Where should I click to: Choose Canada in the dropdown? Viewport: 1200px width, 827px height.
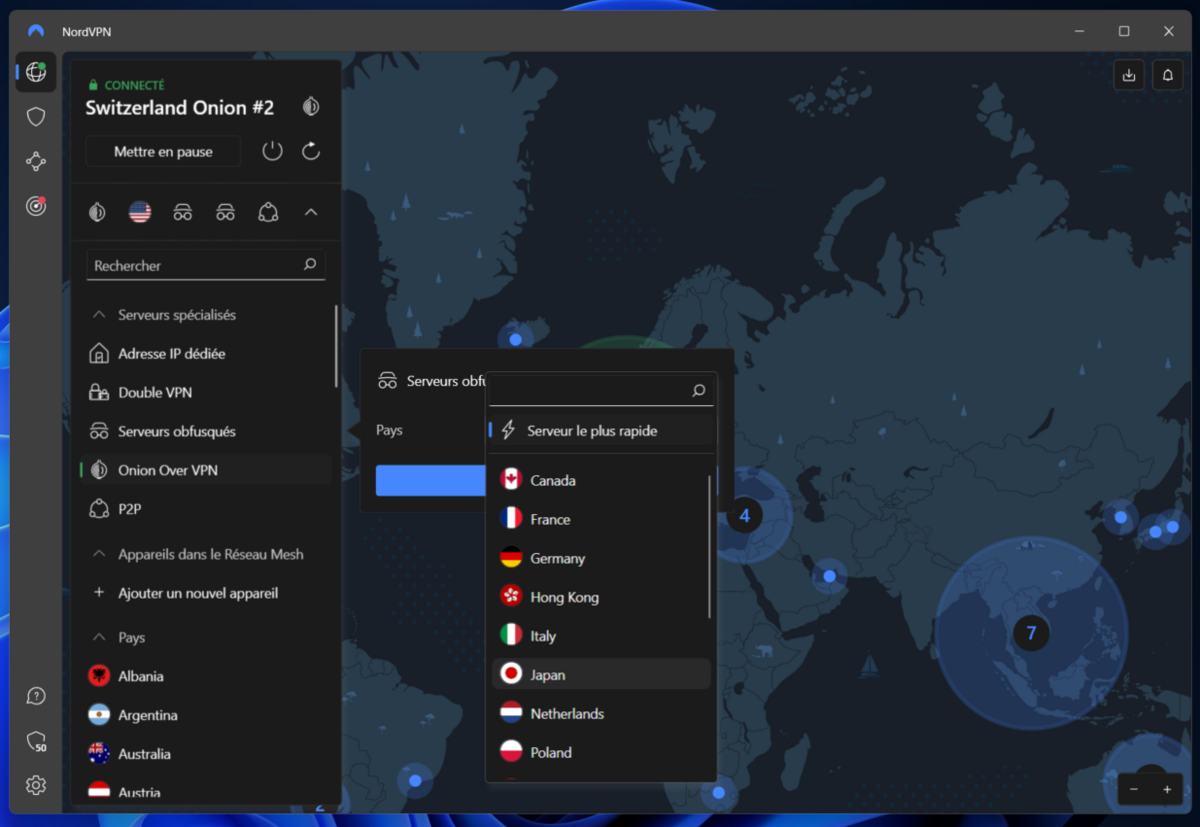click(601, 481)
